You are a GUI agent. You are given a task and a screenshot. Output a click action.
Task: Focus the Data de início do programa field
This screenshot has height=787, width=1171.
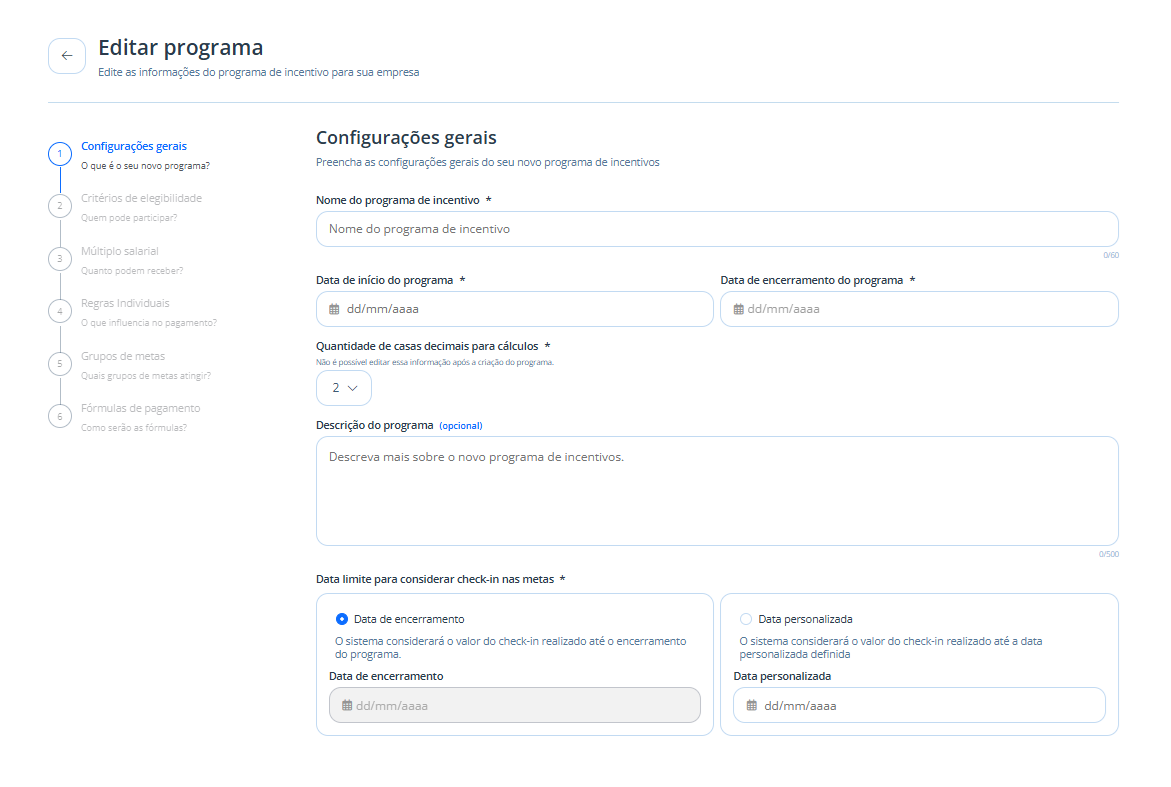pyautogui.click(x=515, y=309)
